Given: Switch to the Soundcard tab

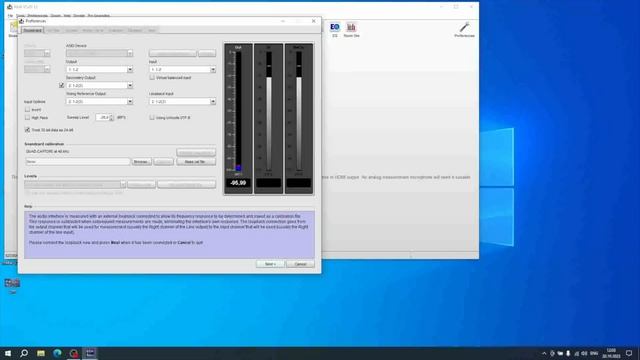Looking at the screenshot, I should coord(32,30).
